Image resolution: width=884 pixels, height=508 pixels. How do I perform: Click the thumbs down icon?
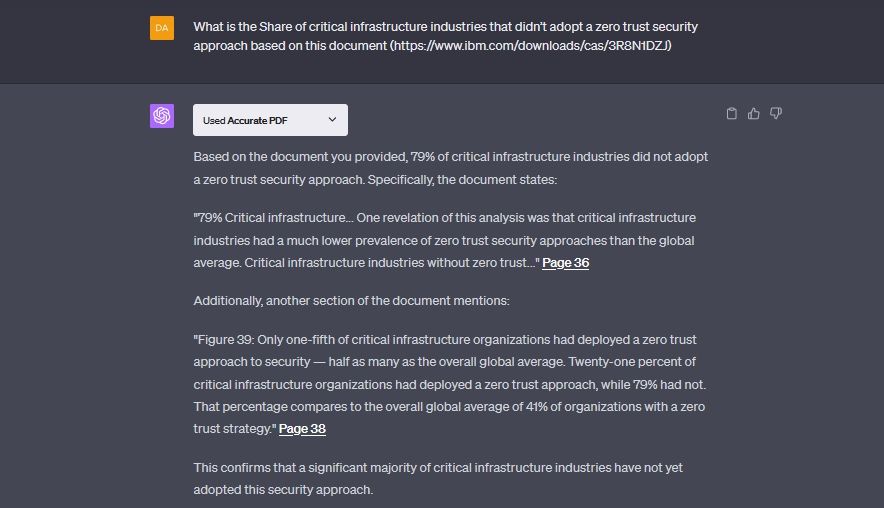point(776,114)
